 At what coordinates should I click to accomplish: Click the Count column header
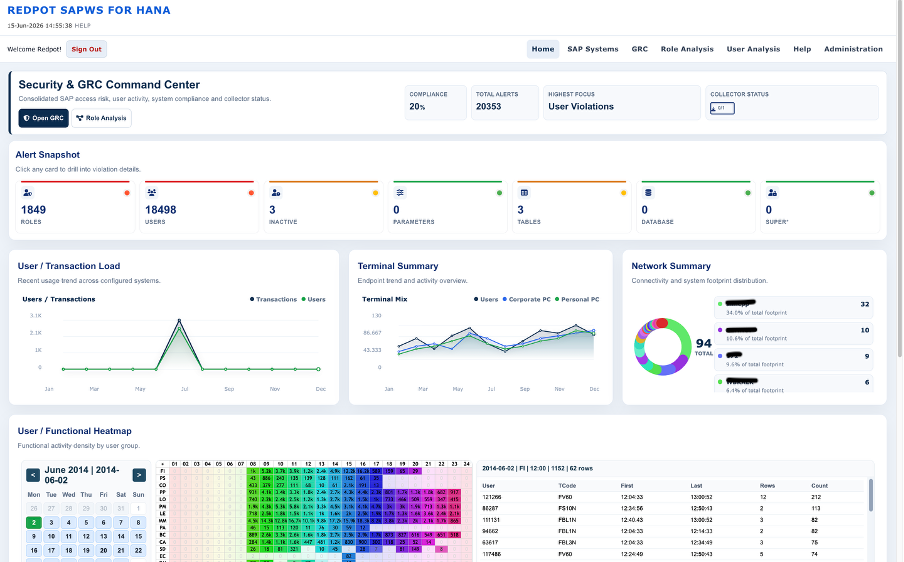pos(819,486)
